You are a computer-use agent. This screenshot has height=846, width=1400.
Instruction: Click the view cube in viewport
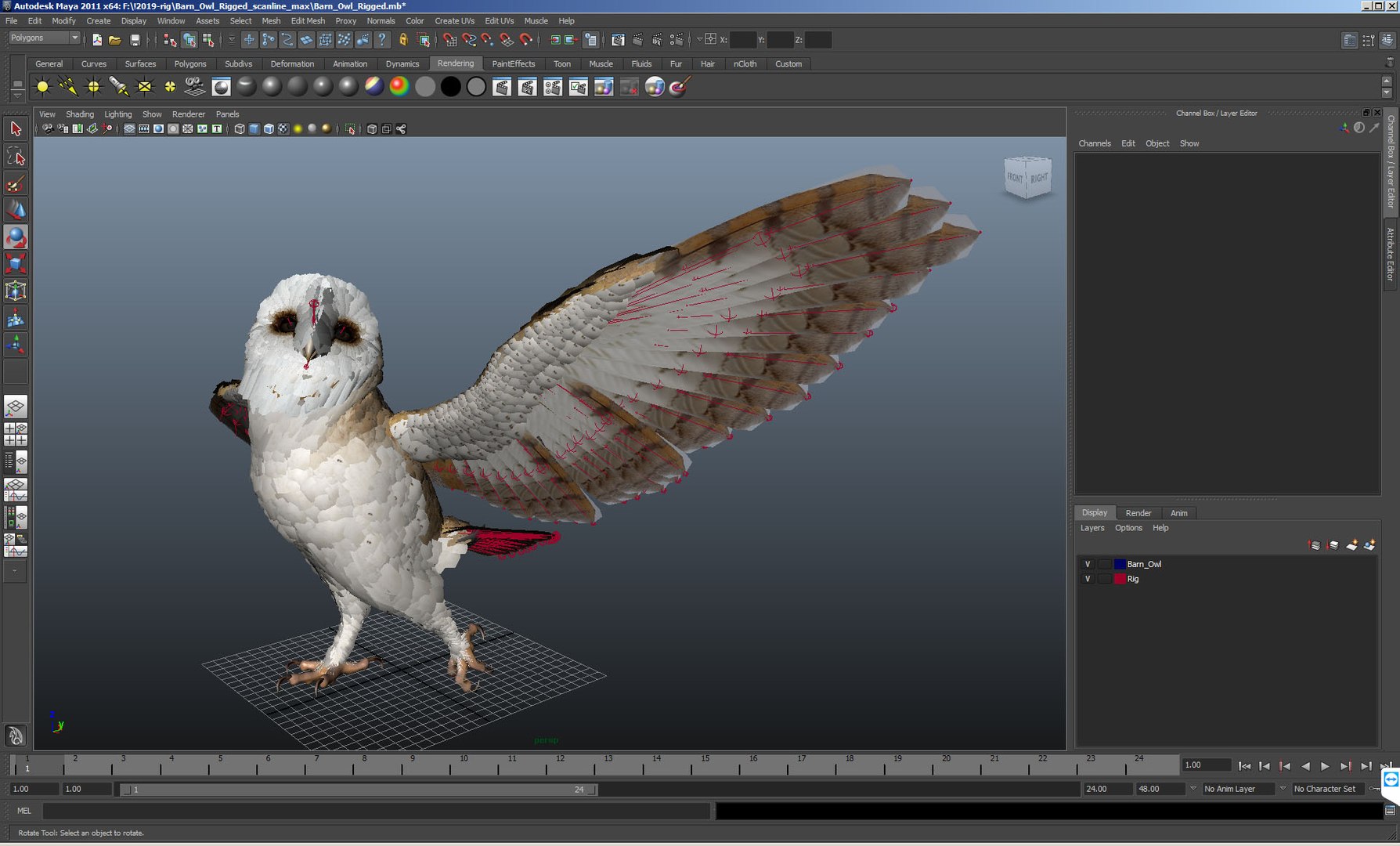coord(1027,178)
